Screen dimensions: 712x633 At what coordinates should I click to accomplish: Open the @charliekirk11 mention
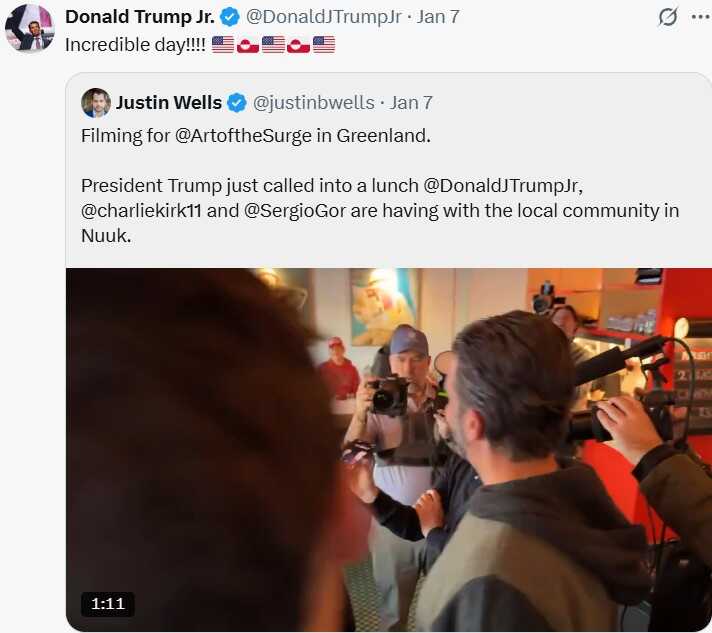pyautogui.click(x=141, y=211)
